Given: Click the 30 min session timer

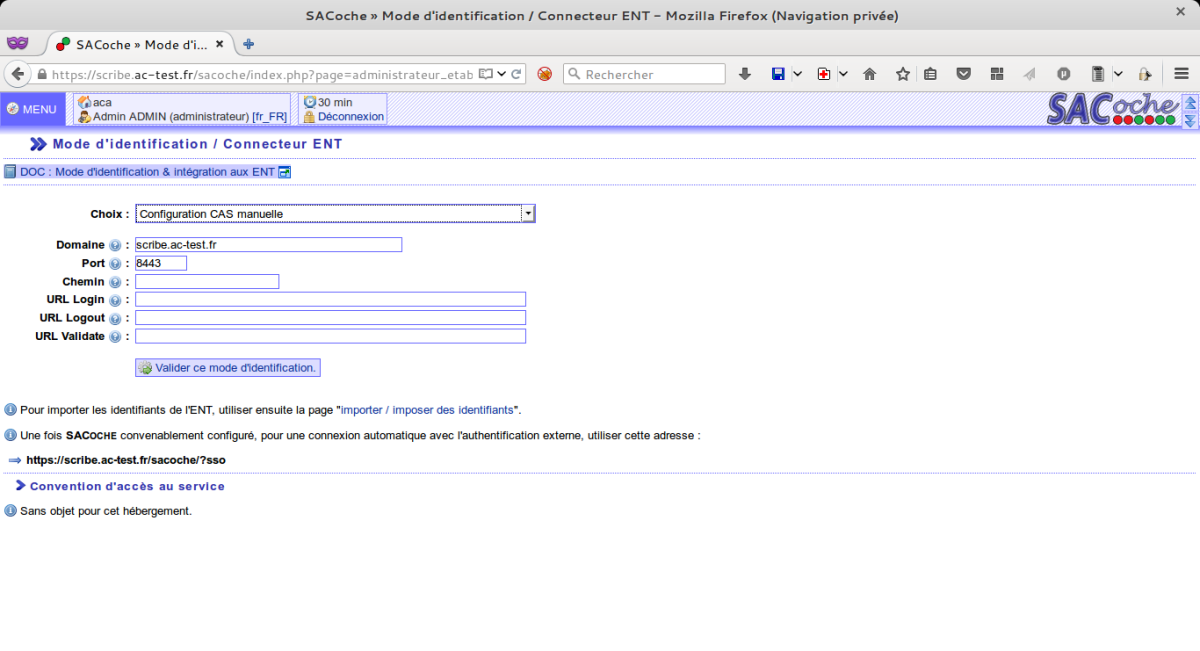Looking at the screenshot, I should coord(335,102).
